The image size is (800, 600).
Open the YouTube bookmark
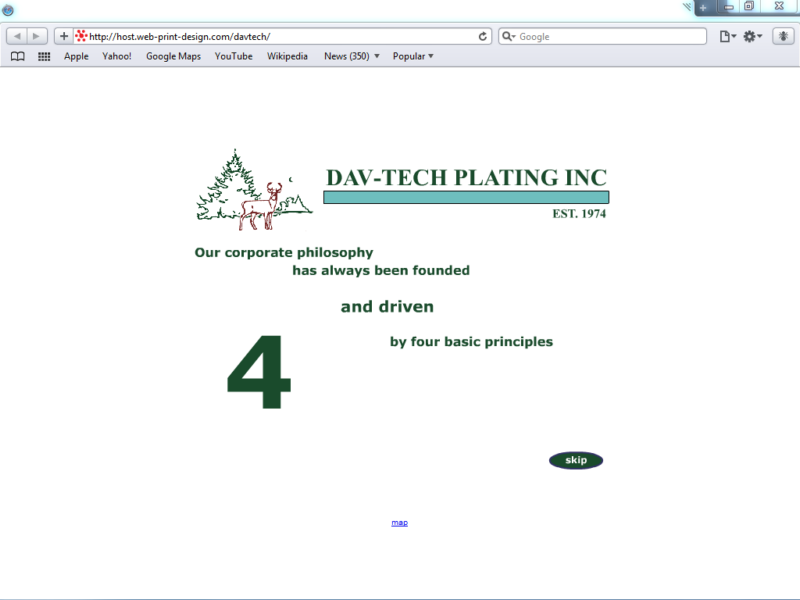tap(233, 56)
